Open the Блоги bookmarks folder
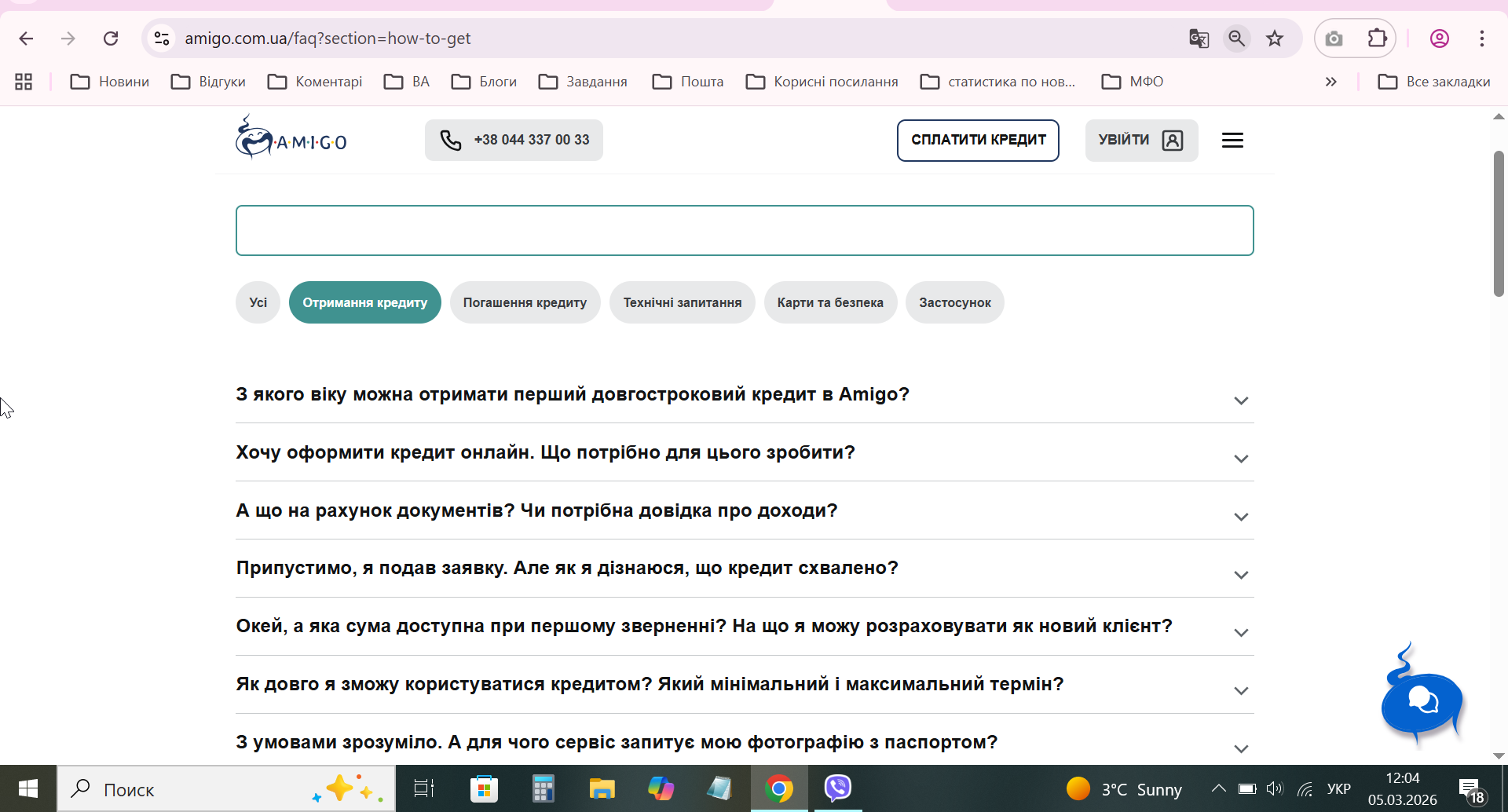 [485, 82]
